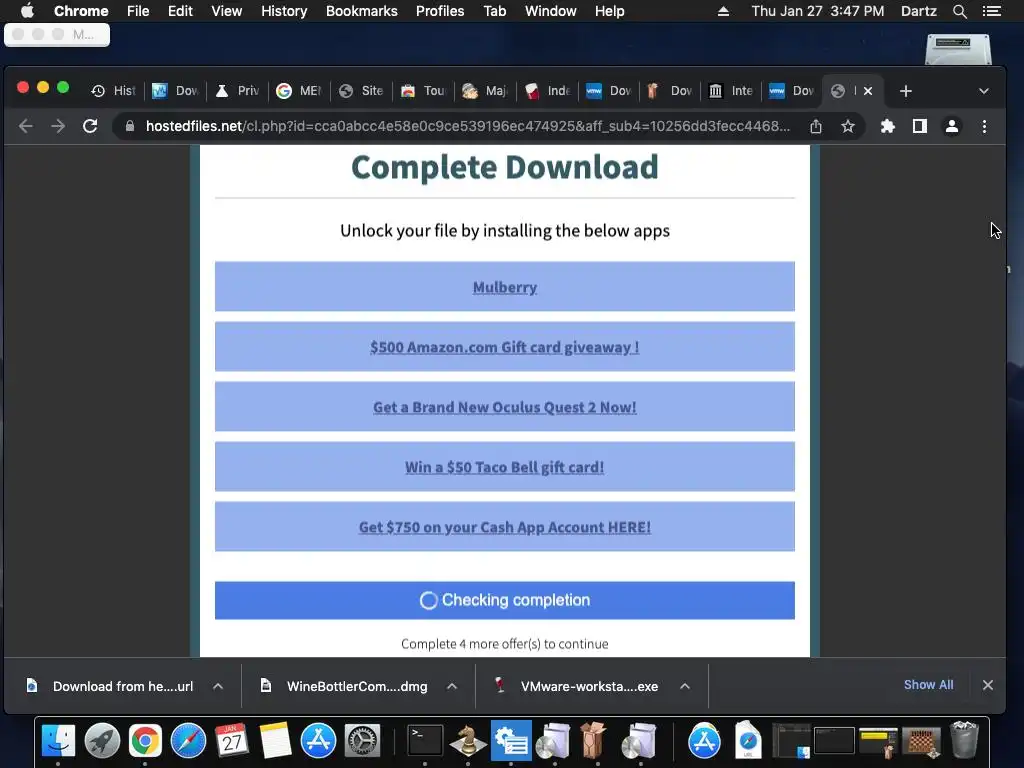The width and height of the screenshot is (1024, 768).
Task: Open the Oculus Quest 2 offer
Action: click(505, 408)
